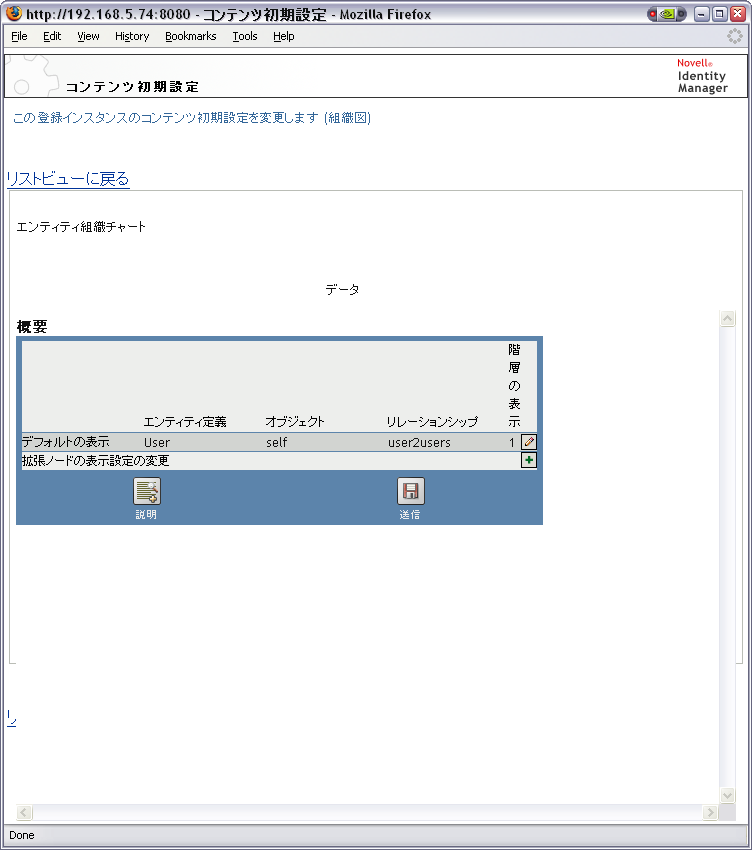Follow the リストビューに戻る link
752x850 pixels.
68,179
